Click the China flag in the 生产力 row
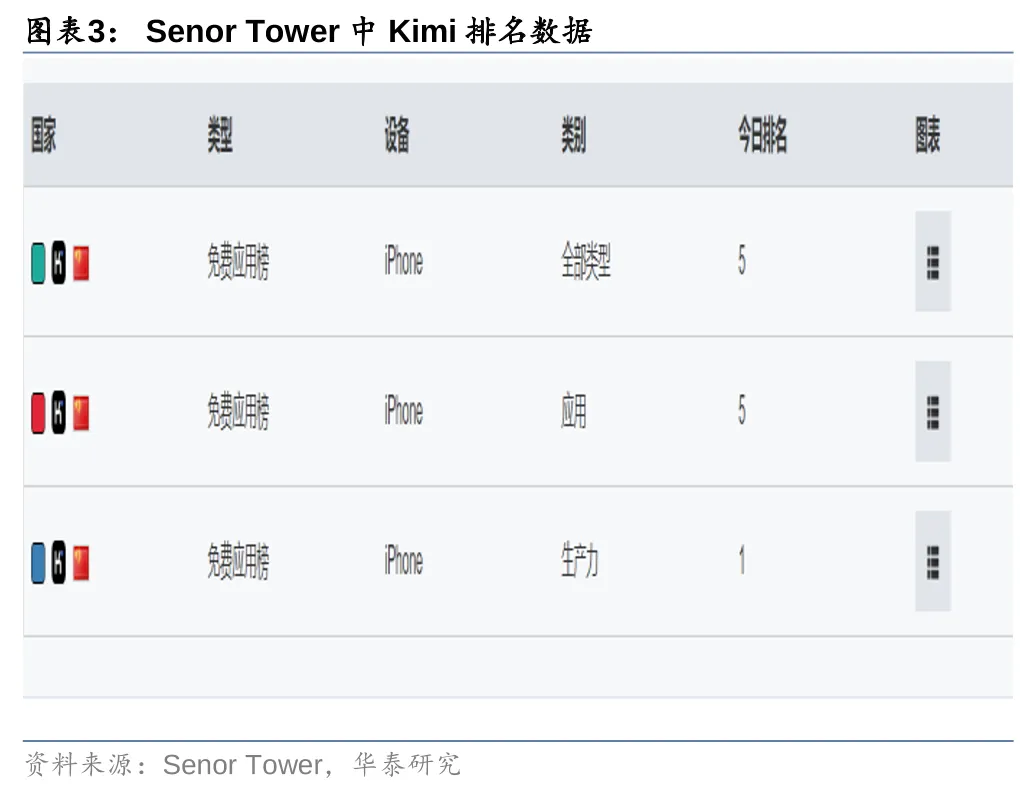Viewport: 1036px width, 792px height. (x=81, y=562)
